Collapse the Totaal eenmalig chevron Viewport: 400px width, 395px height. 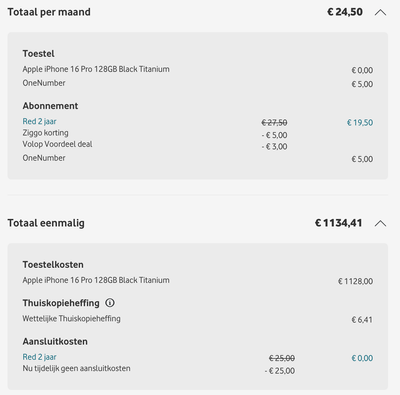[380, 223]
